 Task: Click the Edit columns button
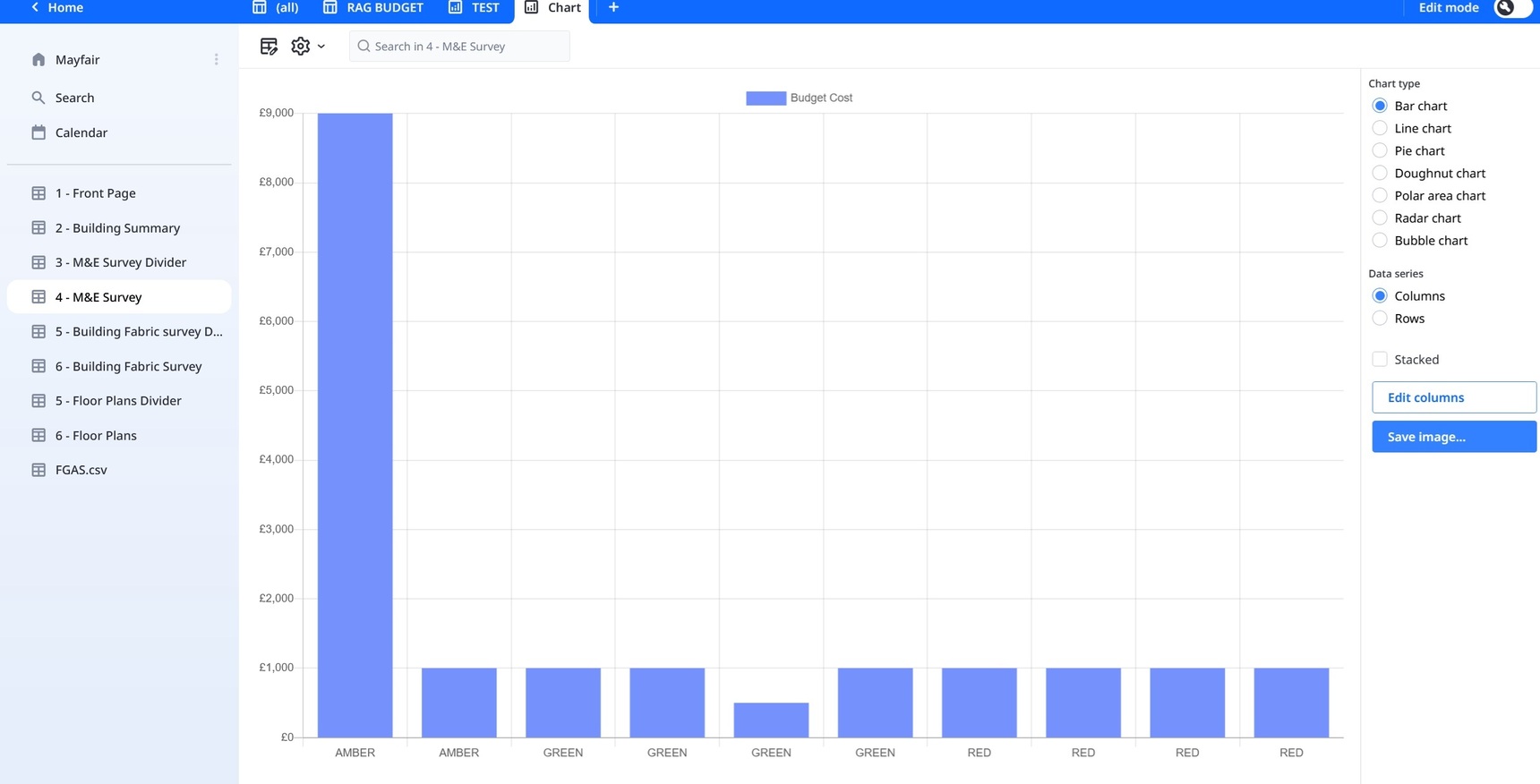tap(1454, 397)
